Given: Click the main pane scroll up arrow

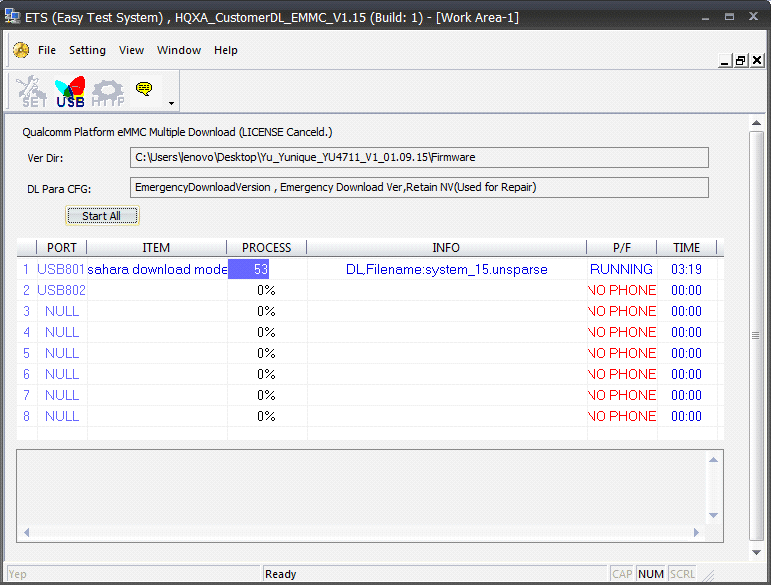Looking at the screenshot, I should [756, 122].
